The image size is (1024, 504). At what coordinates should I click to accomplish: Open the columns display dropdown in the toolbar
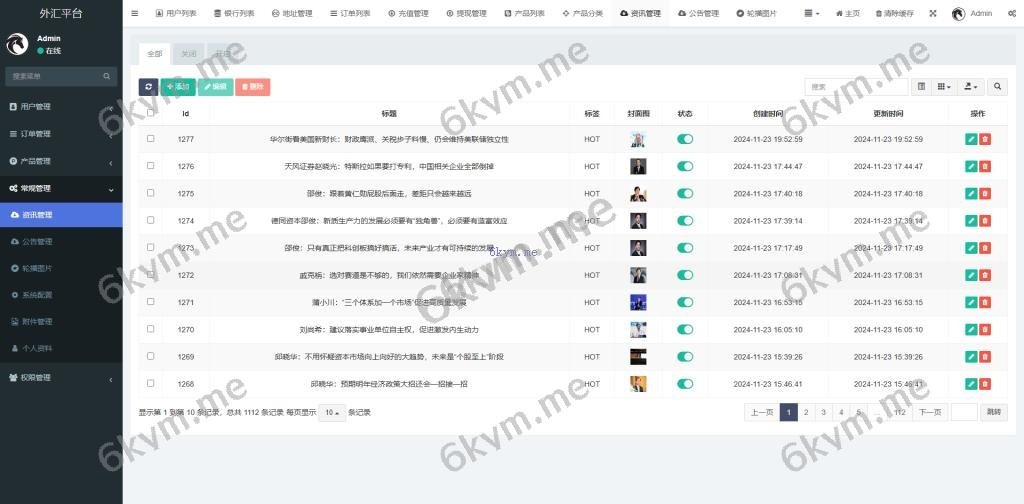click(x=944, y=87)
